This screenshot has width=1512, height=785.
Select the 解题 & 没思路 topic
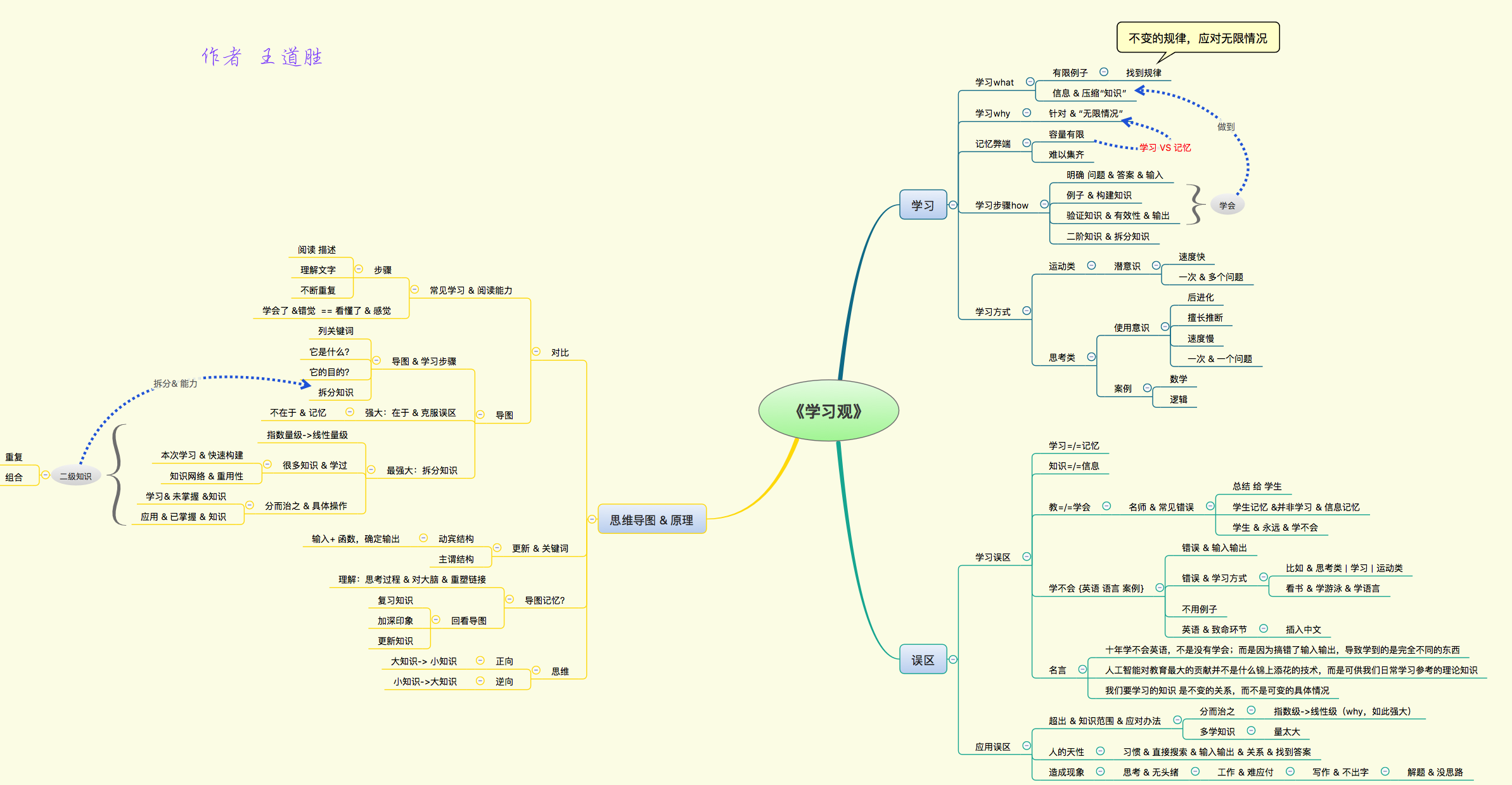tap(1435, 772)
